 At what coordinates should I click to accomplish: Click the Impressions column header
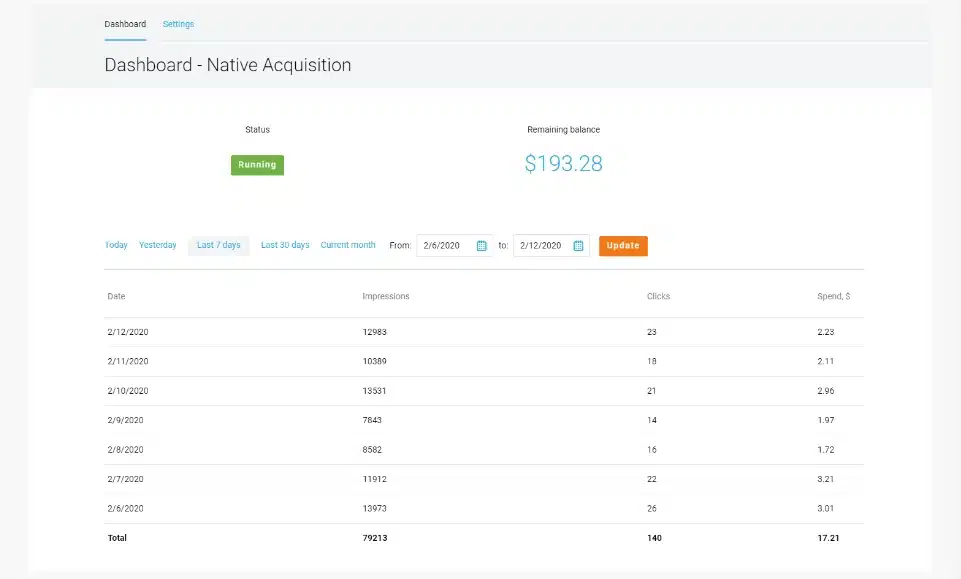point(385,297)
